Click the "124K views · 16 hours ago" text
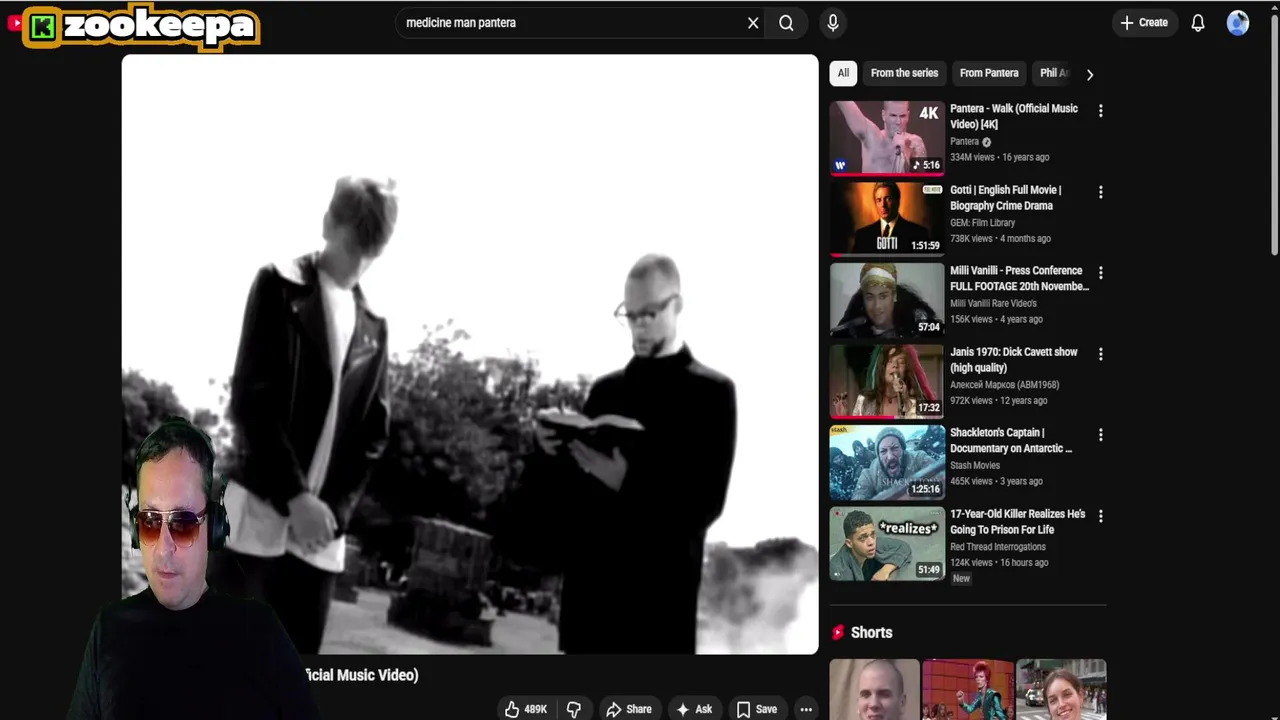1280x720 pixels. [x=999, y=562]
